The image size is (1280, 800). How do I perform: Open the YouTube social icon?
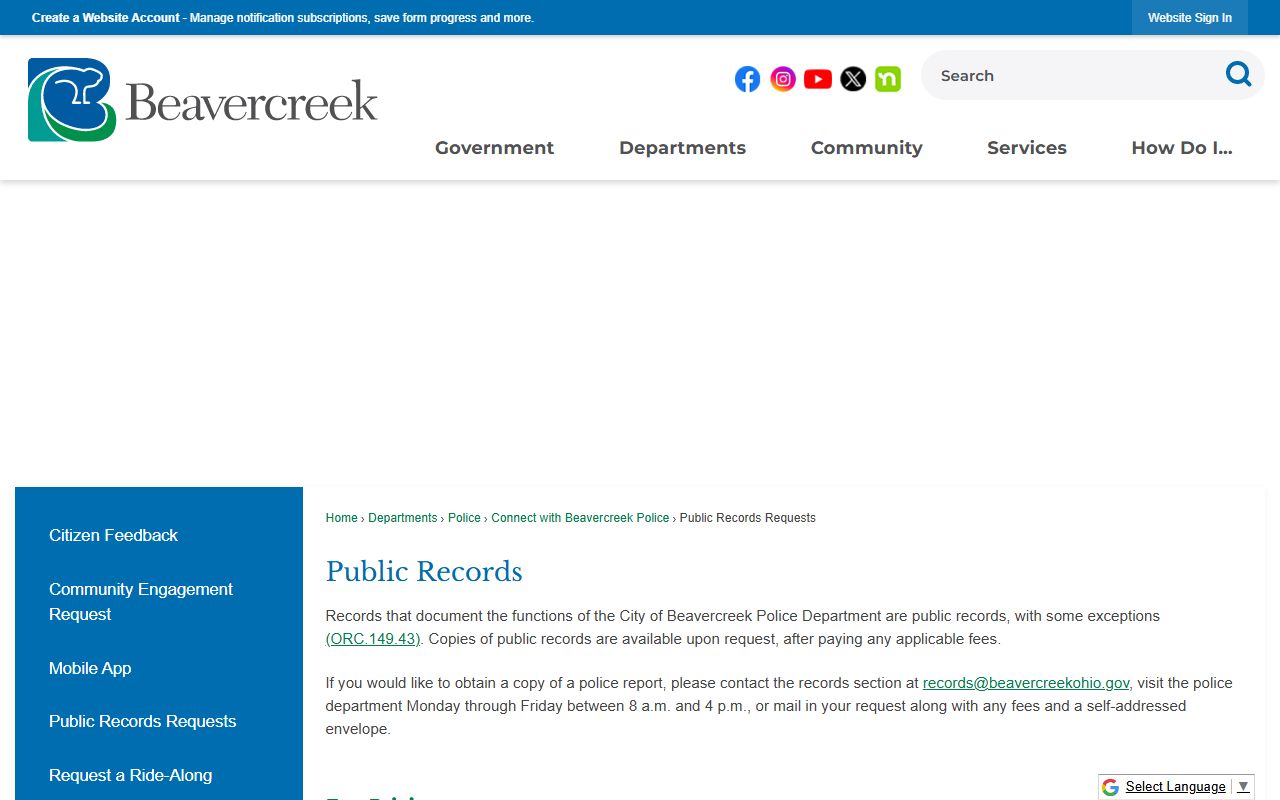click(818, 79)
